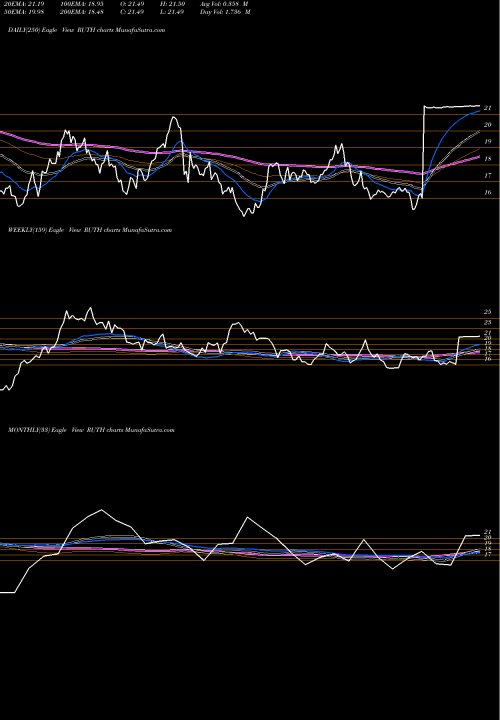Click the 25 price label on weekly chart
This screenshot has width=500, height=720.
(x=488, y=312)
